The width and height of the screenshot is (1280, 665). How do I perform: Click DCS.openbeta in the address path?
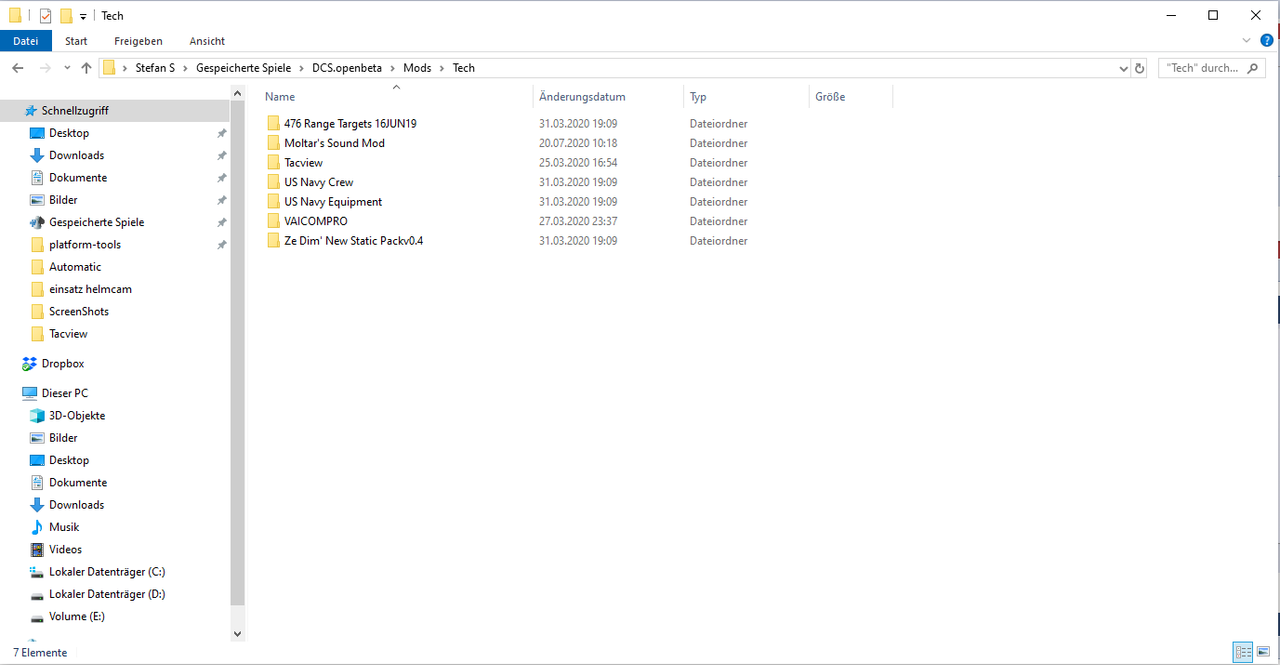click(348, 68)
